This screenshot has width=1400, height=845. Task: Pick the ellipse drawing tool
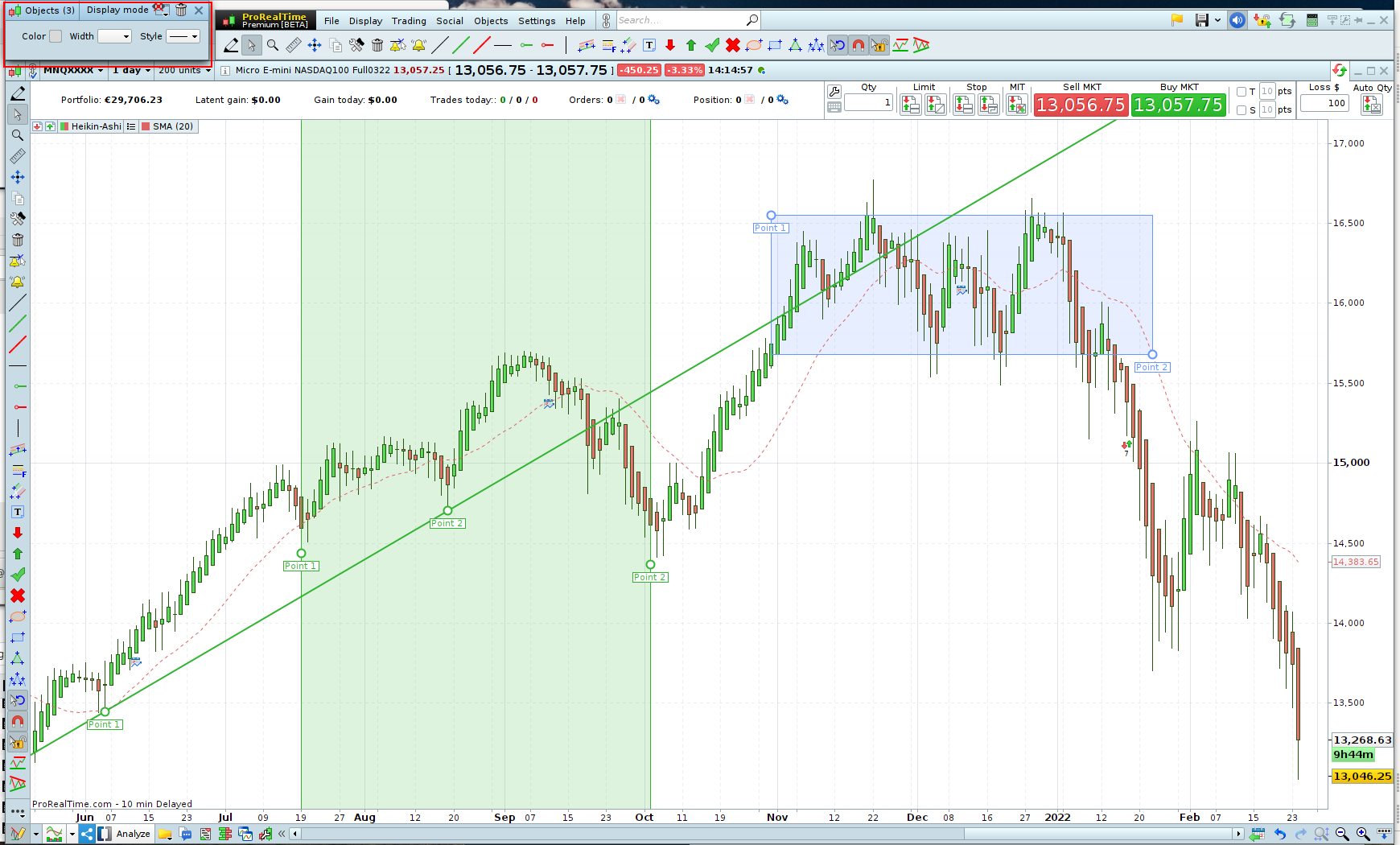click(754, 45)
